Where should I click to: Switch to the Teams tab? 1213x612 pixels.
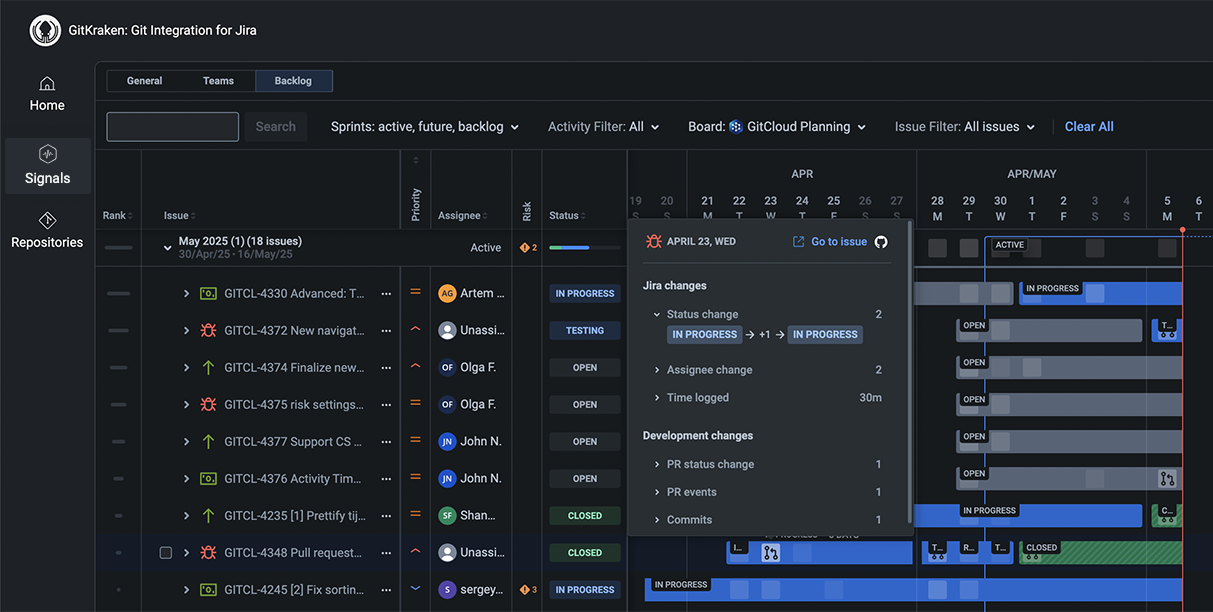(x=219, y=81)
